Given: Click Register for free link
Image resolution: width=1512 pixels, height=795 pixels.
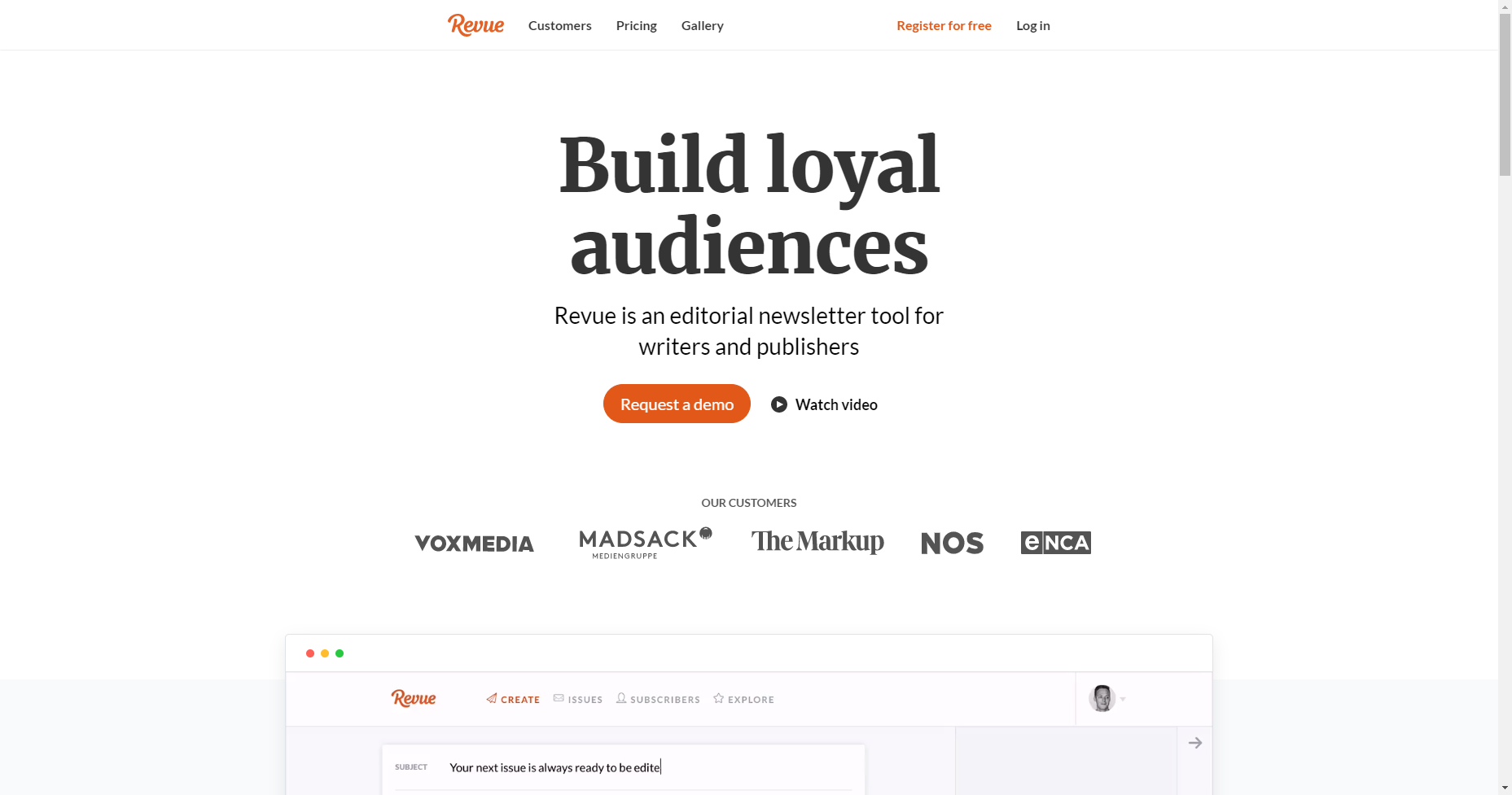Looking at the screenshot, I should [944, 25].
